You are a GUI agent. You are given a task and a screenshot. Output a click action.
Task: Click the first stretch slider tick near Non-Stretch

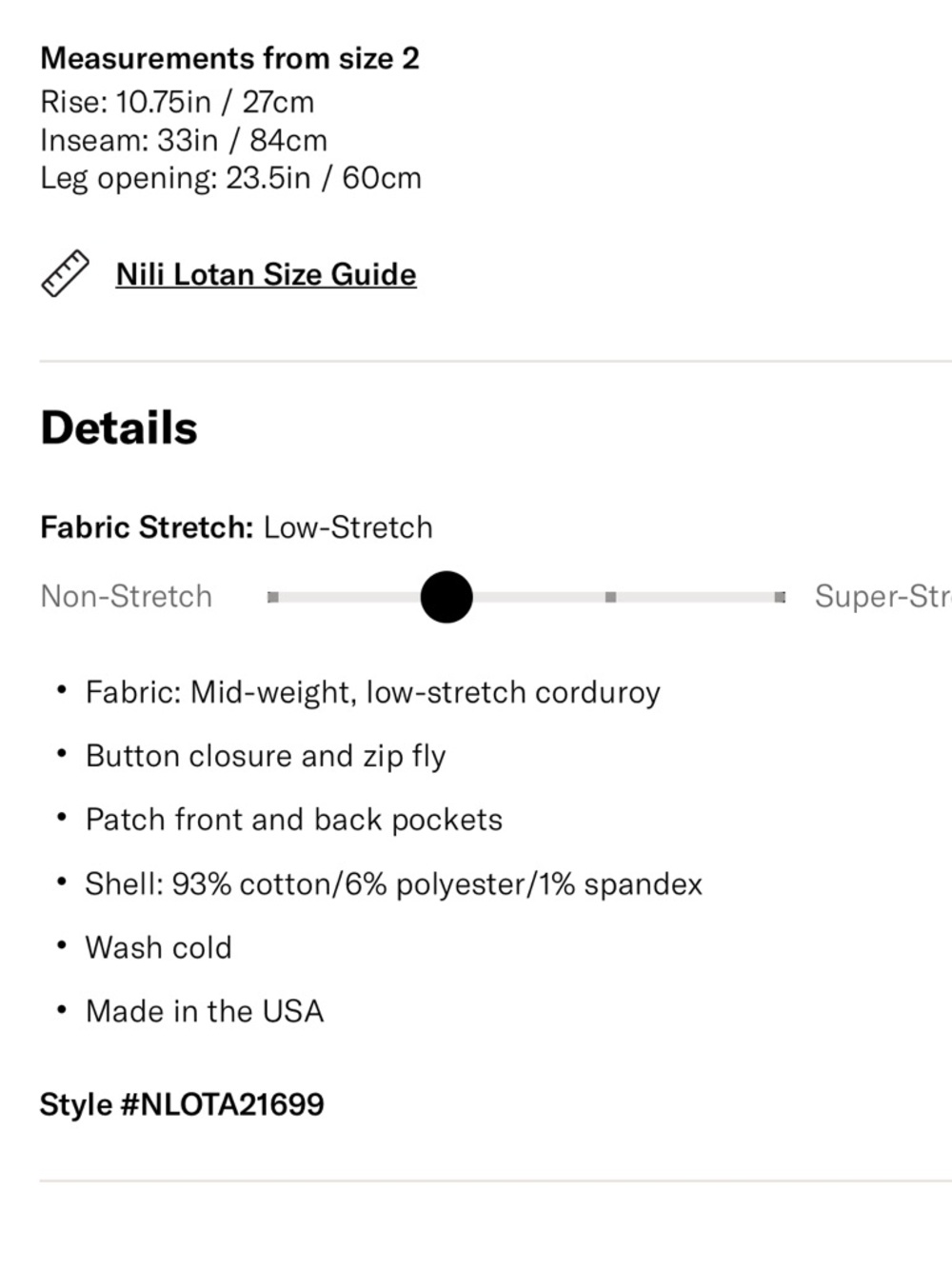pyautogui.click(x=273, y=597)
